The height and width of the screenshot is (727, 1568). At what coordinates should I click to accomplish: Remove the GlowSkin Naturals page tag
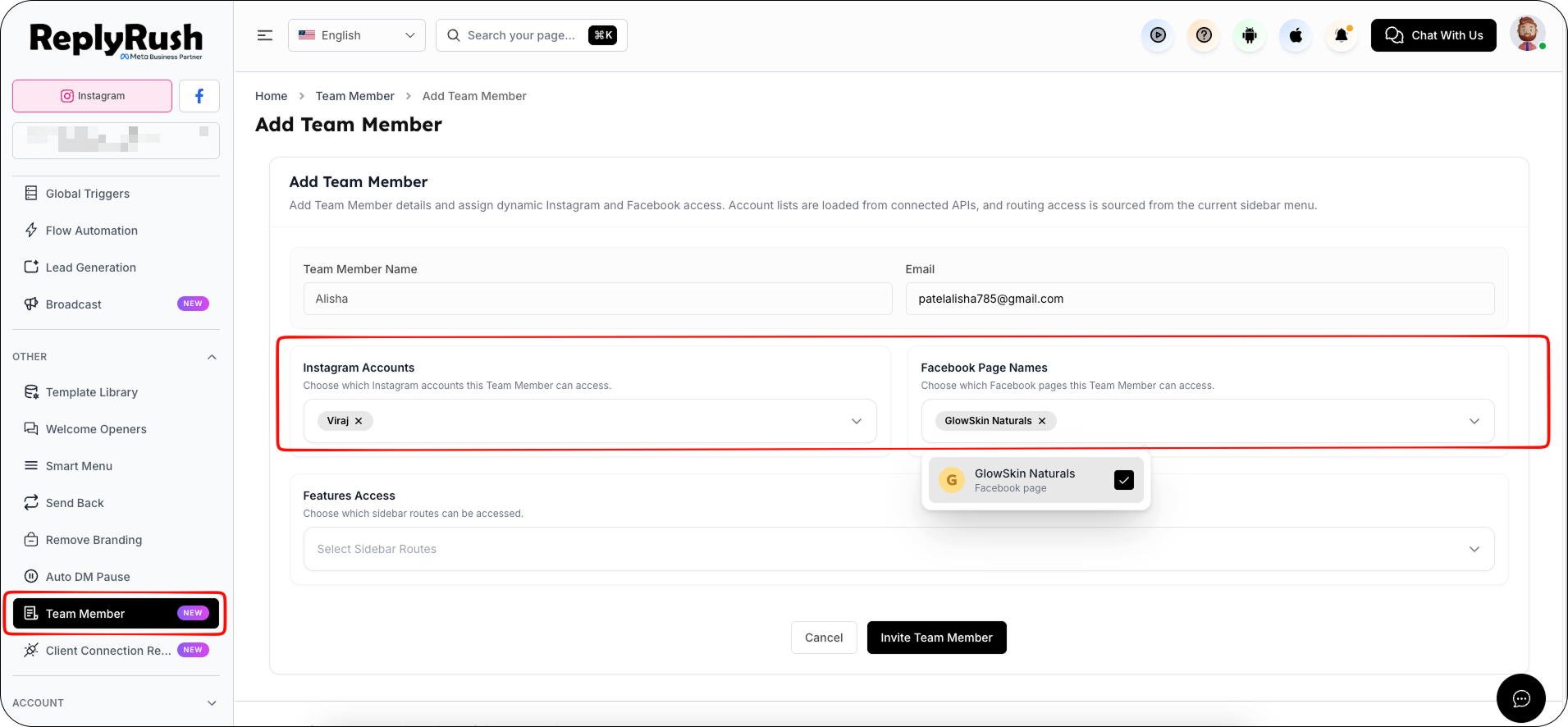pos(1042,421)
